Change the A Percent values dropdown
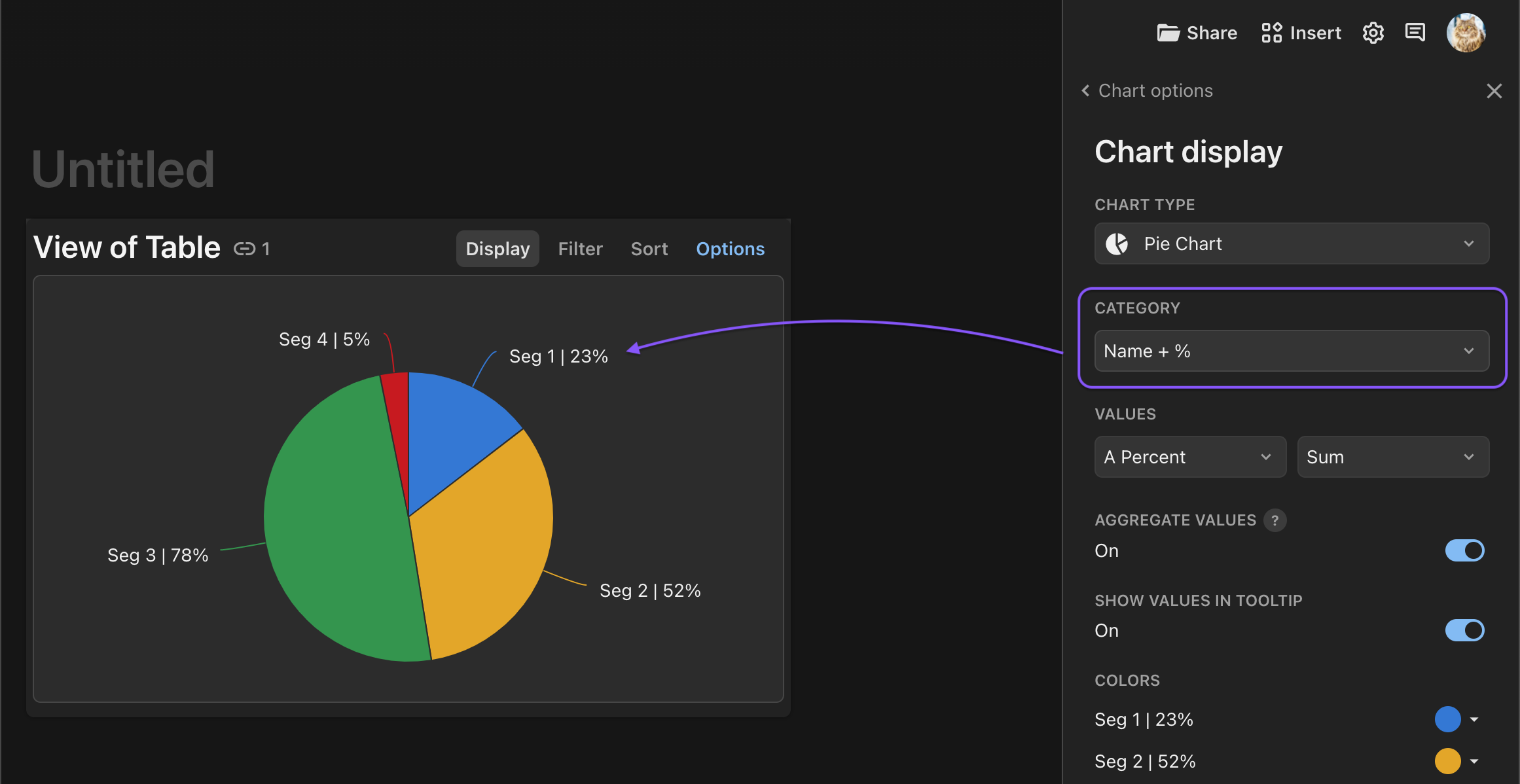The height and width of the screenshot is (784, 1520). pos(1189,456)
